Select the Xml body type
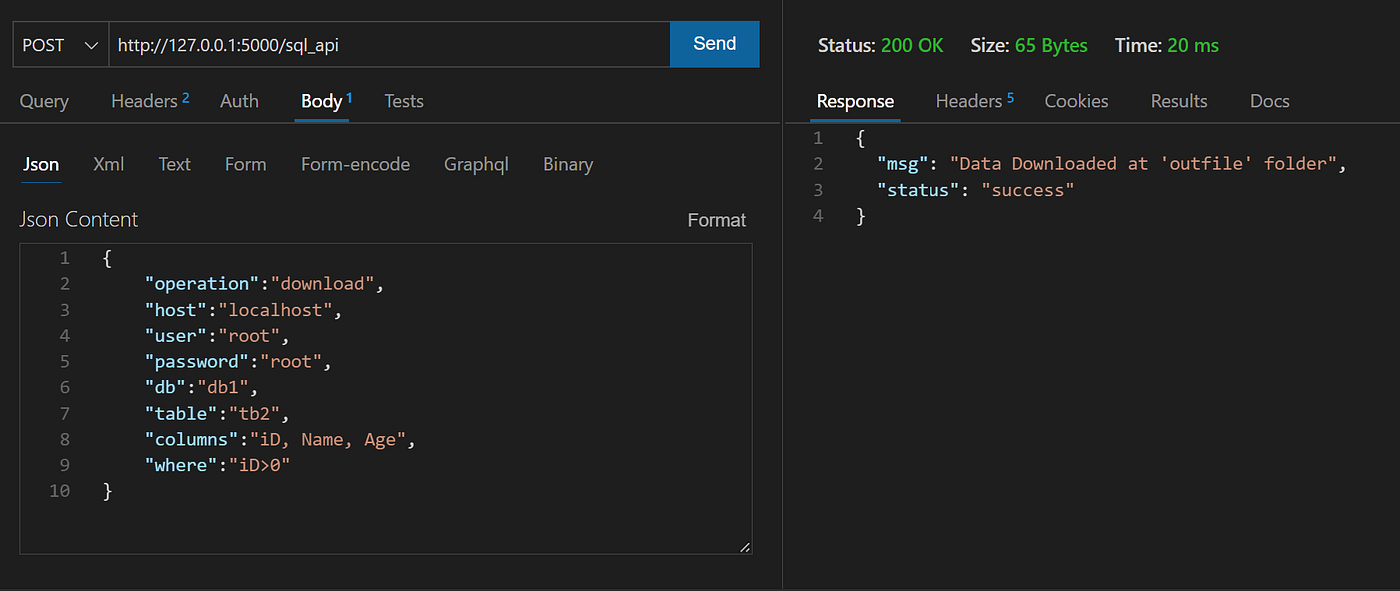1400x591 pixels. pyautogui.click(x=108, y=164)
